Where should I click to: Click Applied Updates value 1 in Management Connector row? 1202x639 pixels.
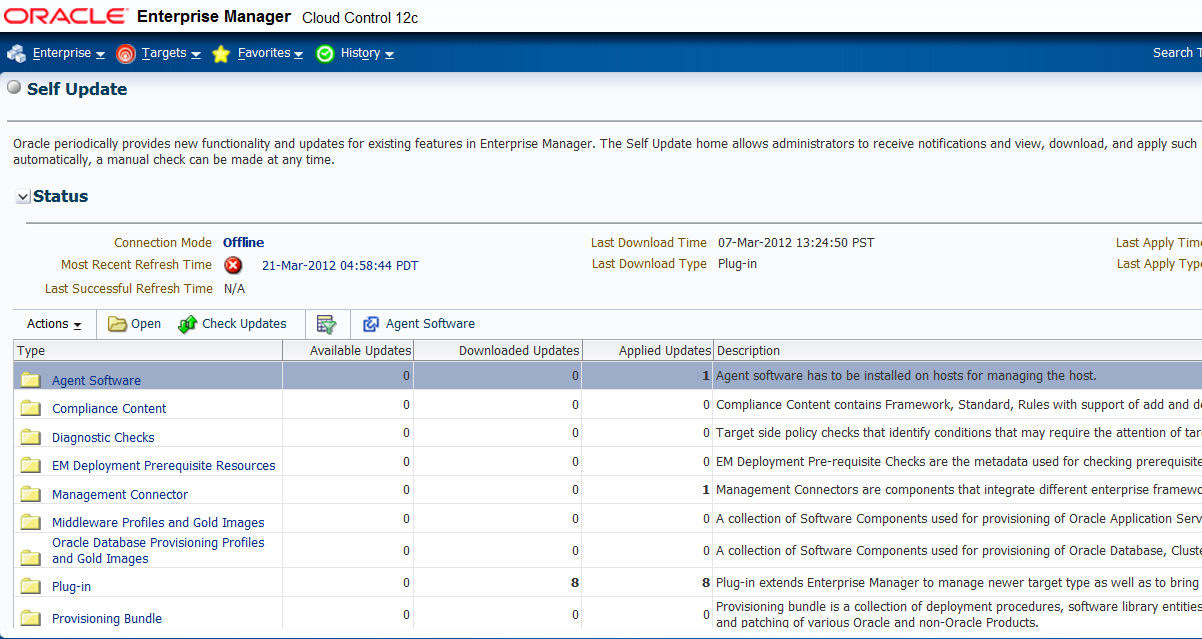pos(706,490)
